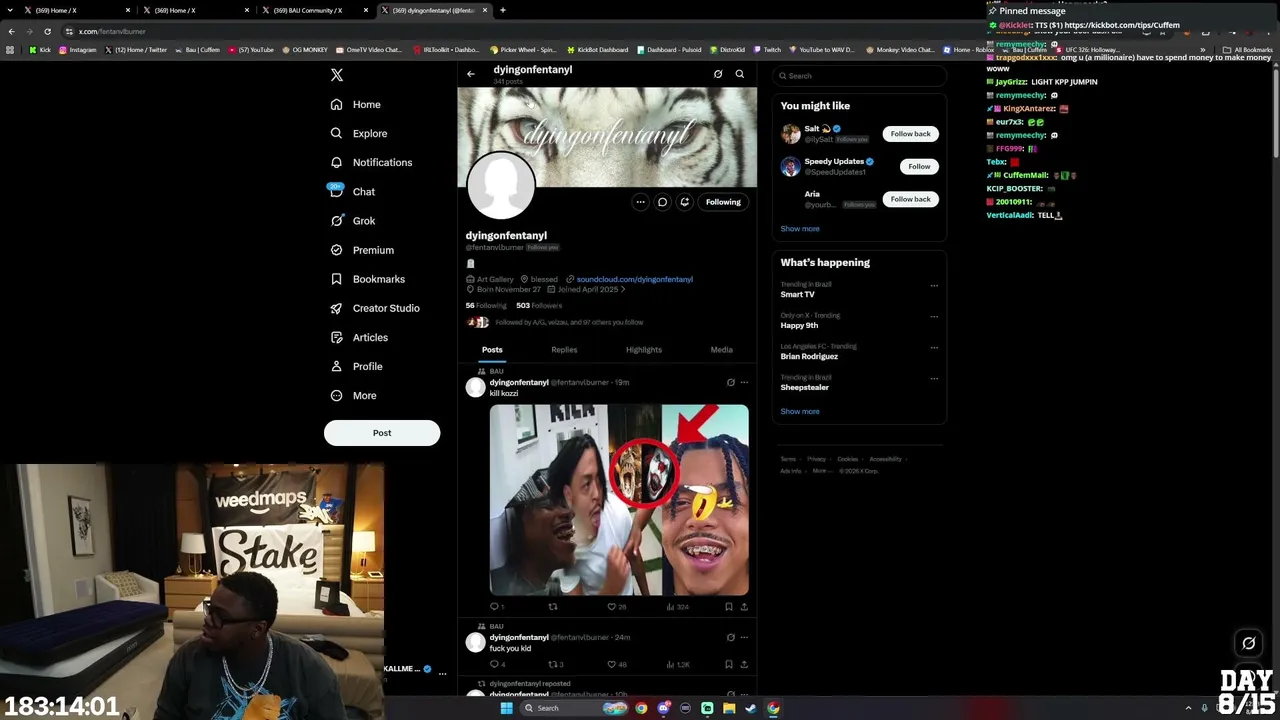
Task: View the 56 Following list
Action: [486, 306]
